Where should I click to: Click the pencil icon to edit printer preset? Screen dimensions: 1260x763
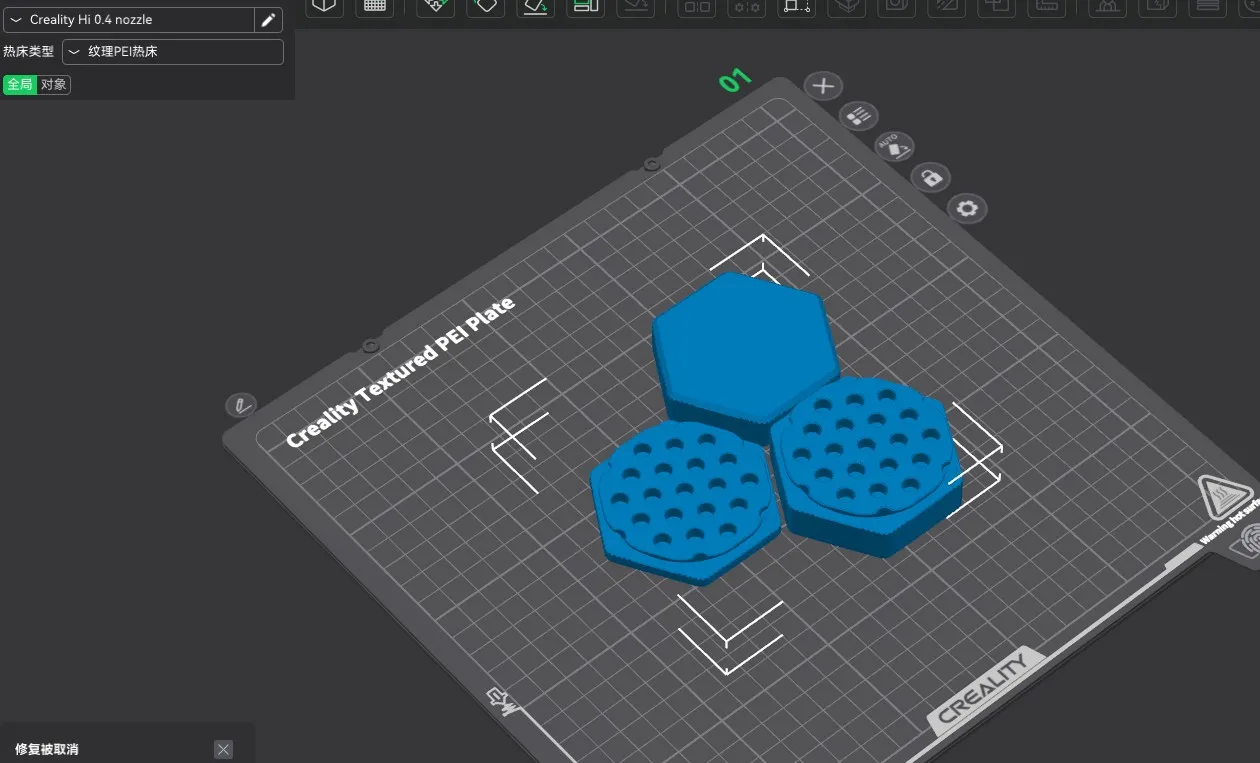(268, 20)
